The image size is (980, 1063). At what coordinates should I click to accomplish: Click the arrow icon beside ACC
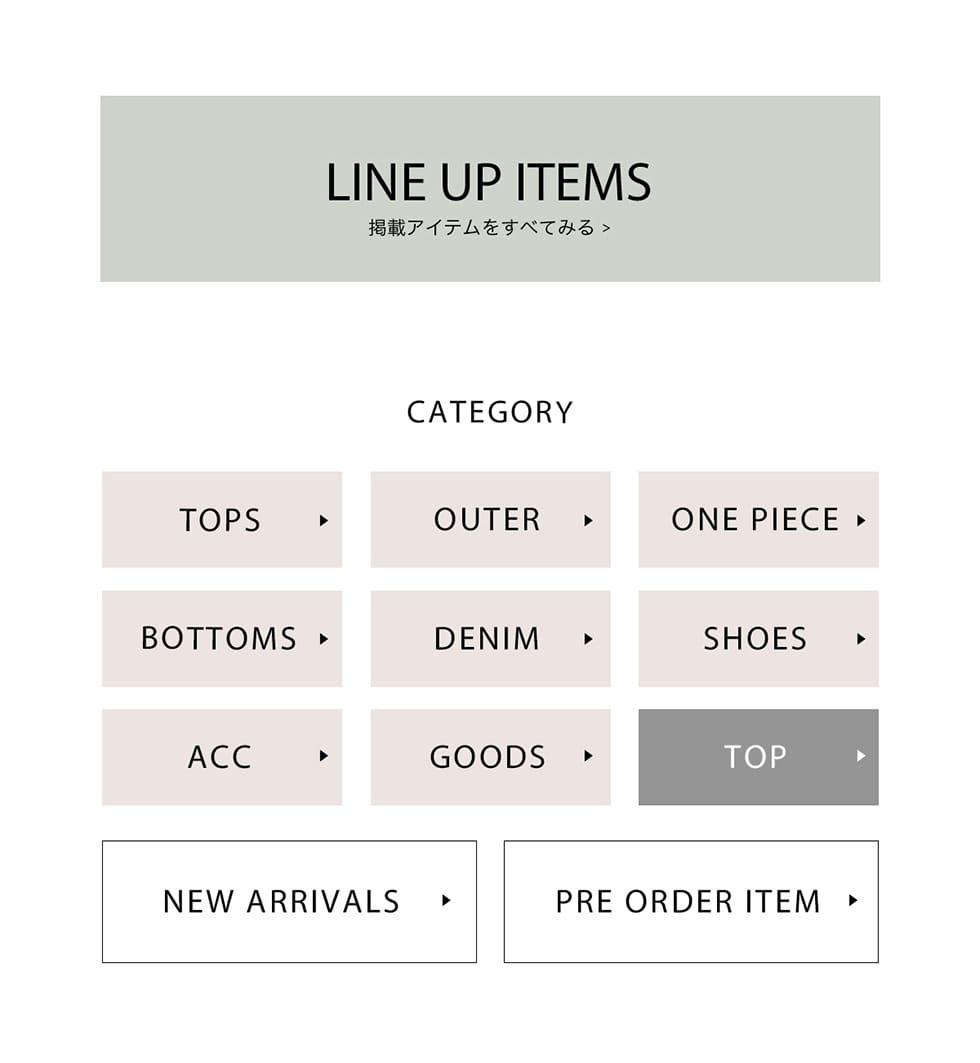(323, 756)
